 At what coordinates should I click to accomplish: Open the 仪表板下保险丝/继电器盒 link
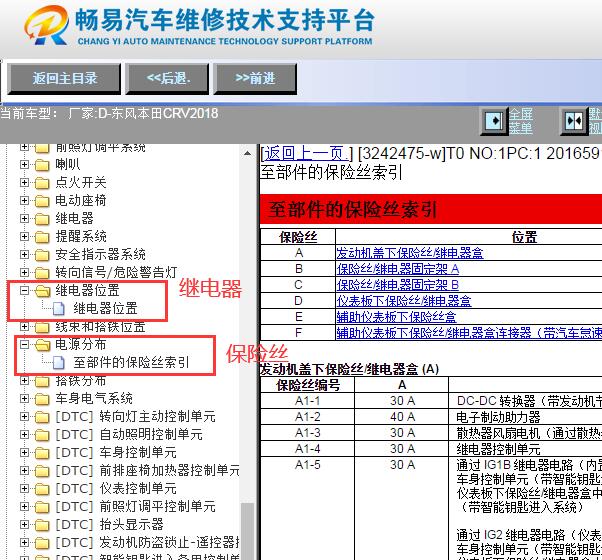click(x=404, y=301)
